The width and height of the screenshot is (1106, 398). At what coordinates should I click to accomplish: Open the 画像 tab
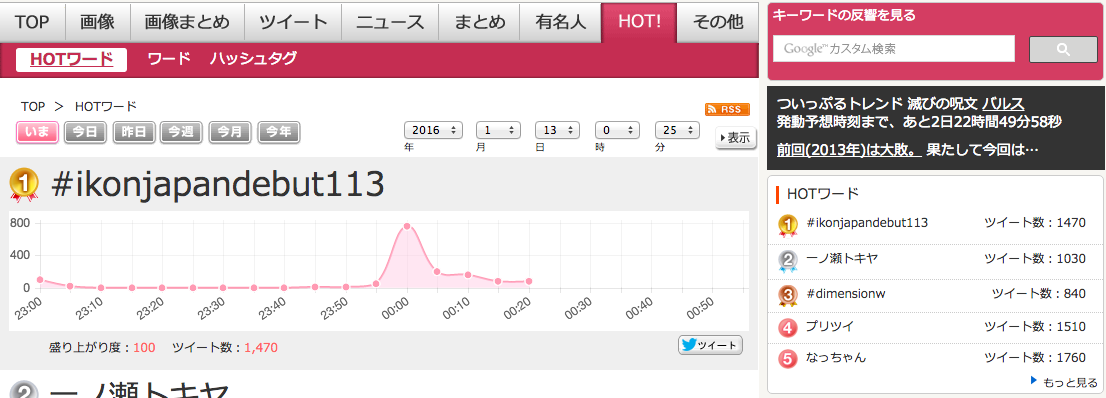[x=97, y=22]
